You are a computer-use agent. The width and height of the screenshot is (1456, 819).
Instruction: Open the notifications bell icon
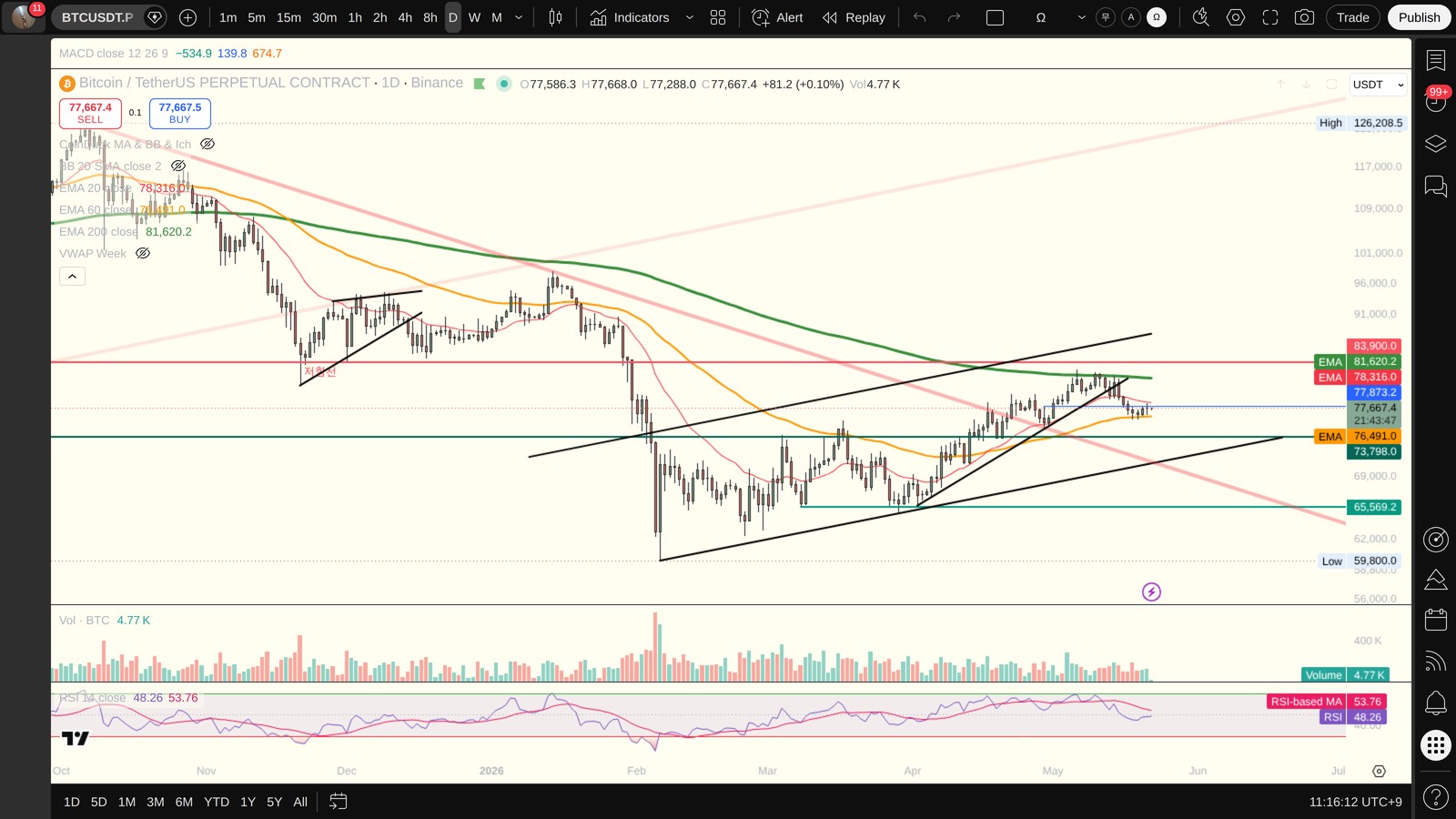[x=1435, y=703]
